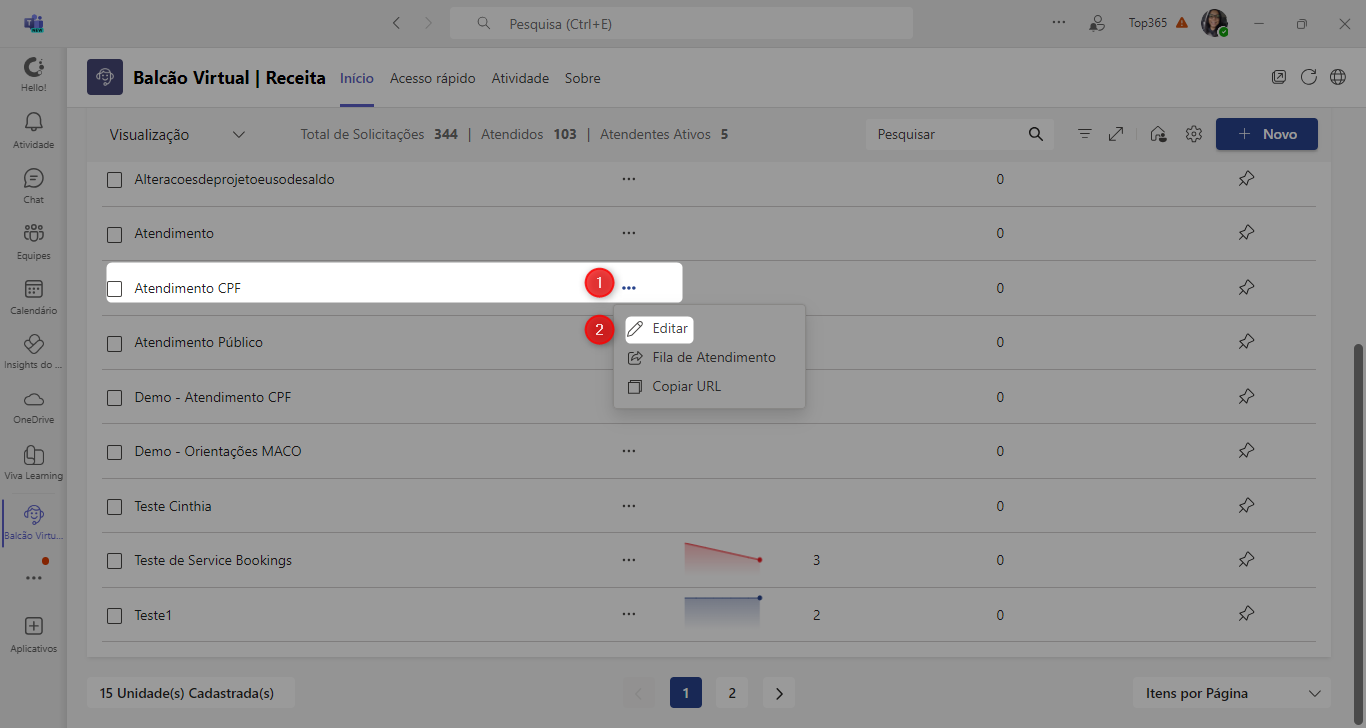Select Balcão Virtual app in sidebar
This screenshot has height=728, width=1366.
33,523
